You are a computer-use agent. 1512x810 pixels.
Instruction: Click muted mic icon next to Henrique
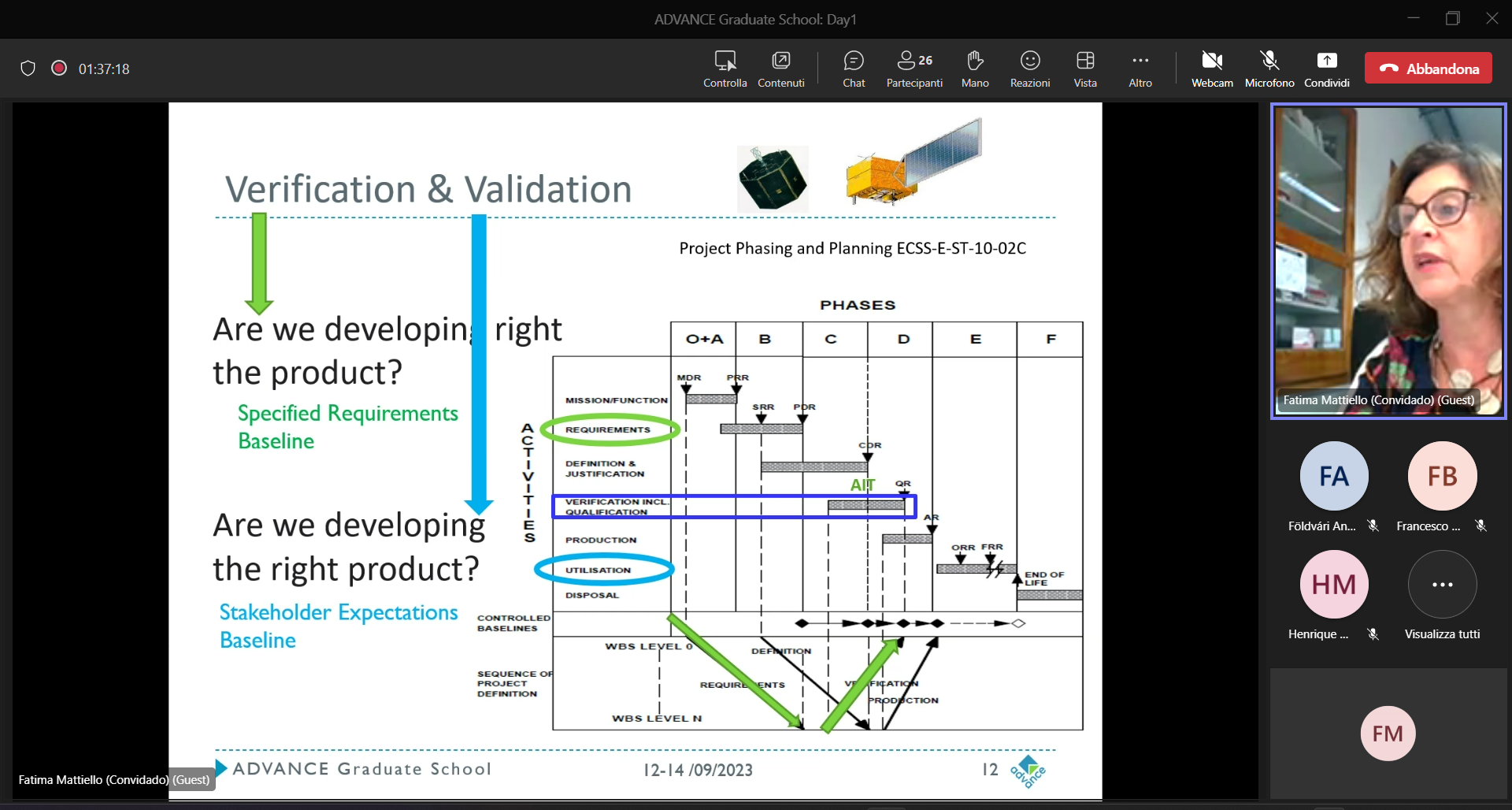click(x=1373, y=634)
